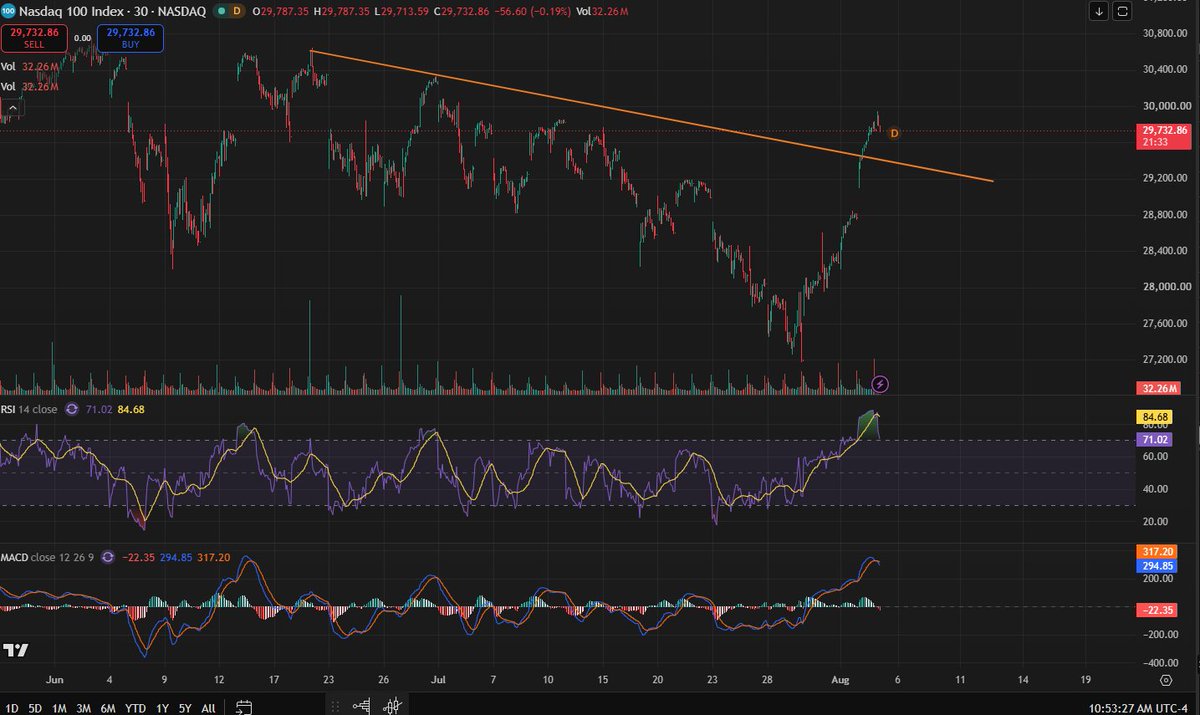Click the orange descending trendline

tap(650, 114)
